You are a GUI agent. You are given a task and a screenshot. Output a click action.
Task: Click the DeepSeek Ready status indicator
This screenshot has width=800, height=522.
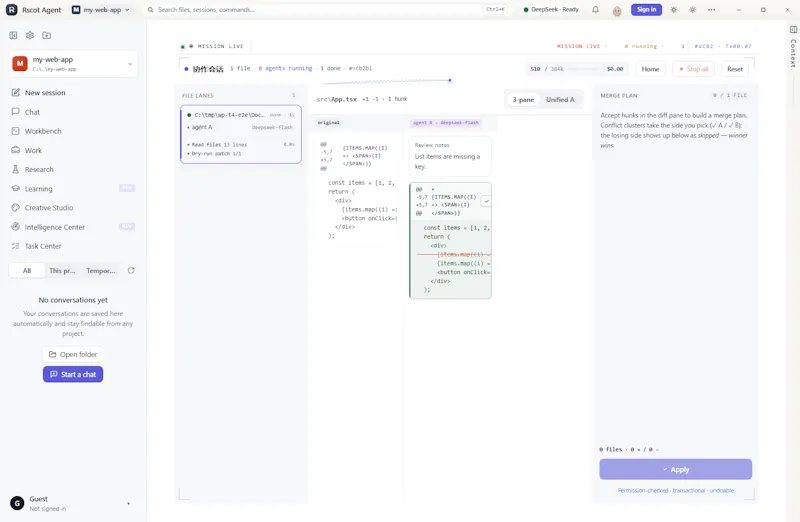point(551,10)
